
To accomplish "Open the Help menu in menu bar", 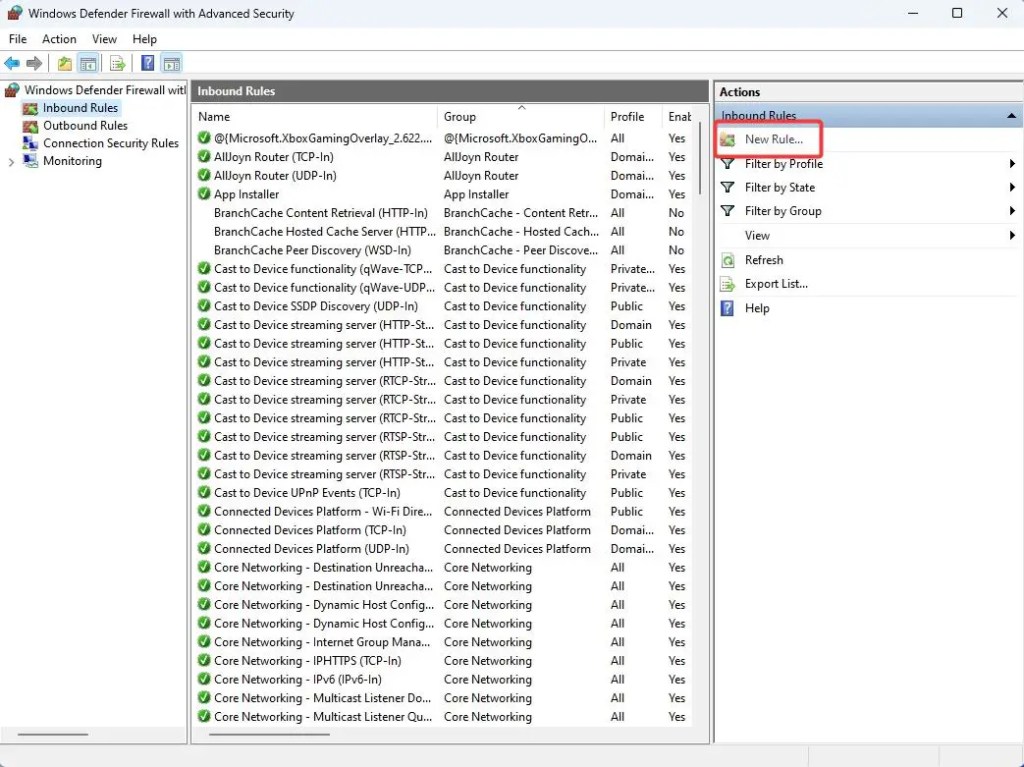I will [x=144, y=39].
